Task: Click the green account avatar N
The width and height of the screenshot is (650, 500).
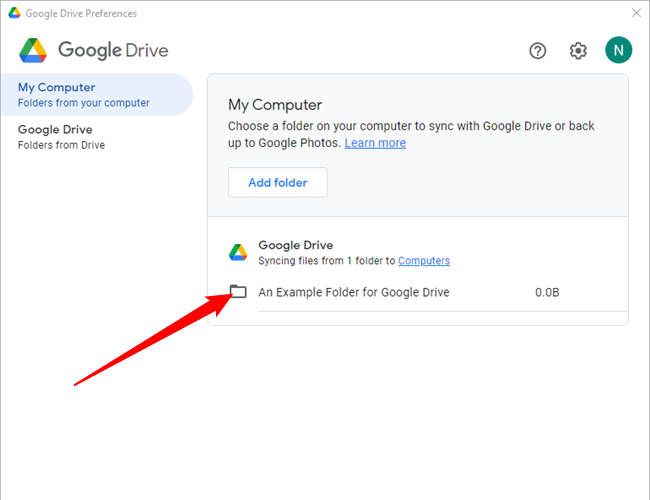Action: 618,51
